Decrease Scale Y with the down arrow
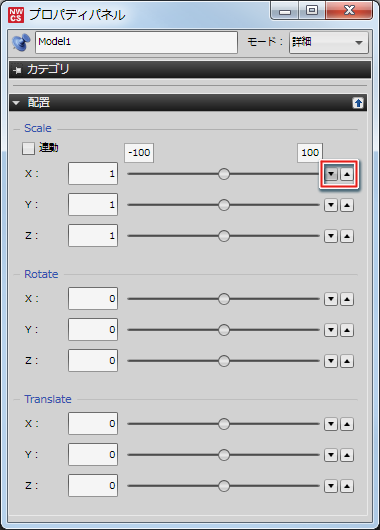The image size is (380, 530). coord(331,205)
